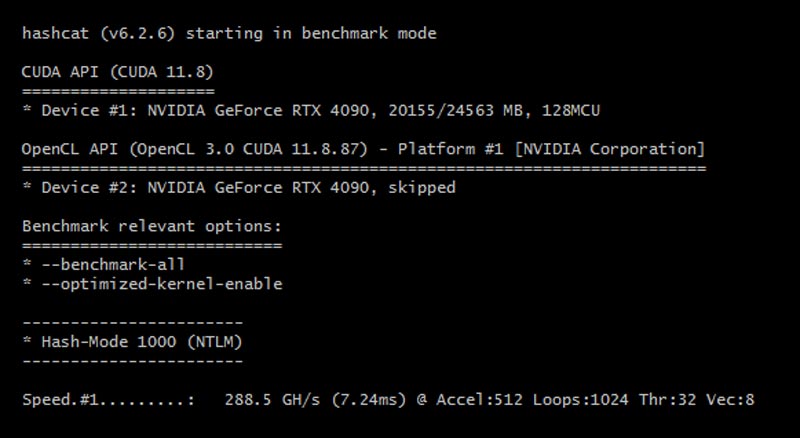This screenshot has width=800, height=438.
Task: Click the --benchmark-all option text
Action: 113,264
